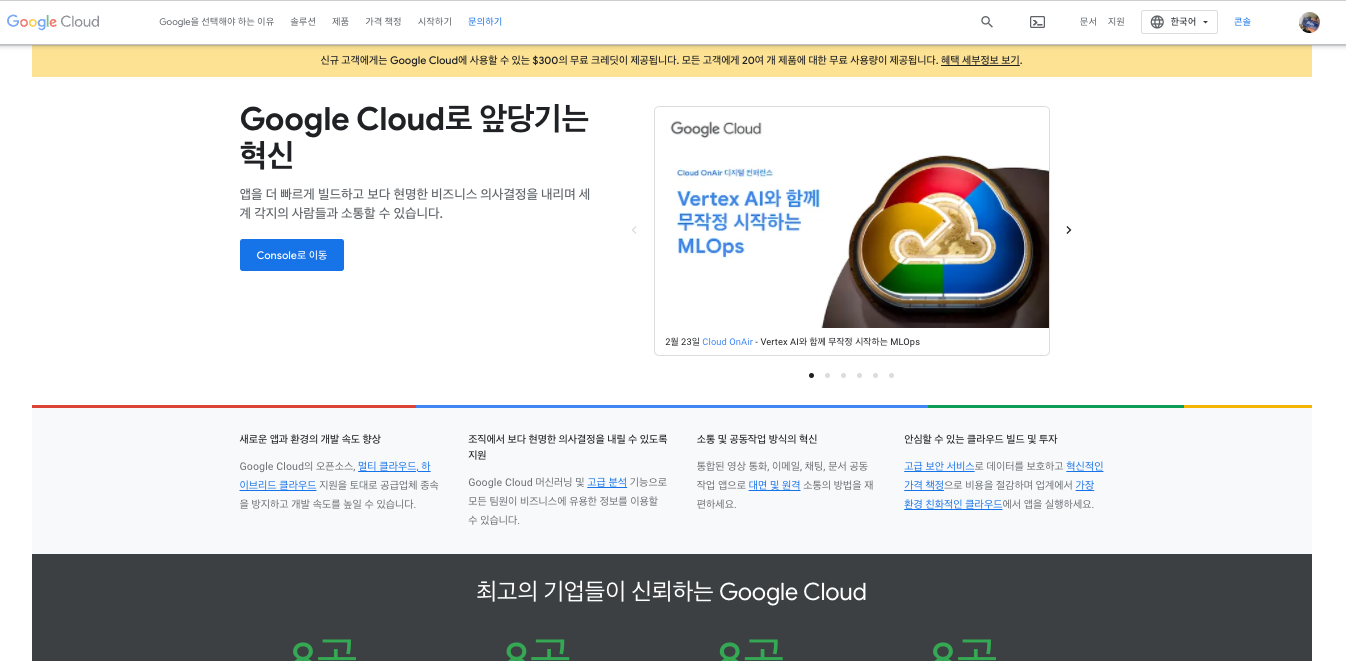Click the headline 'Google Cloud로 앞당기는 혁신'
This screenshot has height=661, width=1346.
(414, 137)
